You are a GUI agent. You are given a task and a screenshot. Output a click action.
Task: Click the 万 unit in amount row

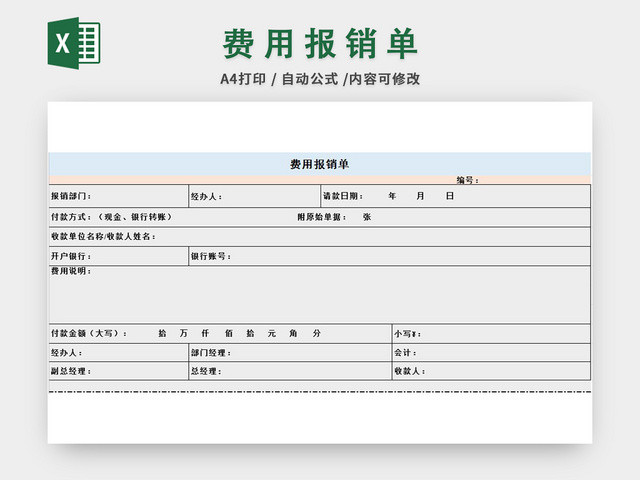click(x=184, y=333)
